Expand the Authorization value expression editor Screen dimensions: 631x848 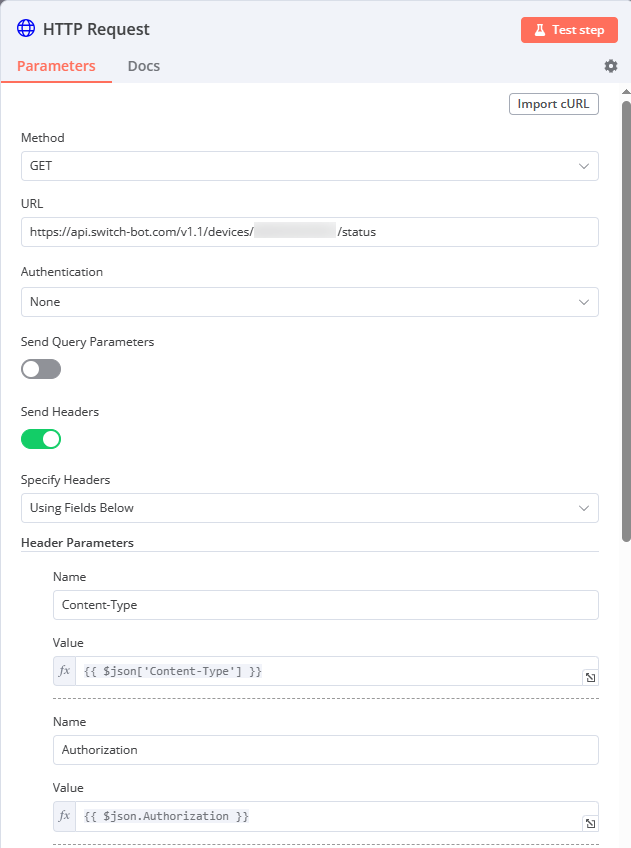590,823
